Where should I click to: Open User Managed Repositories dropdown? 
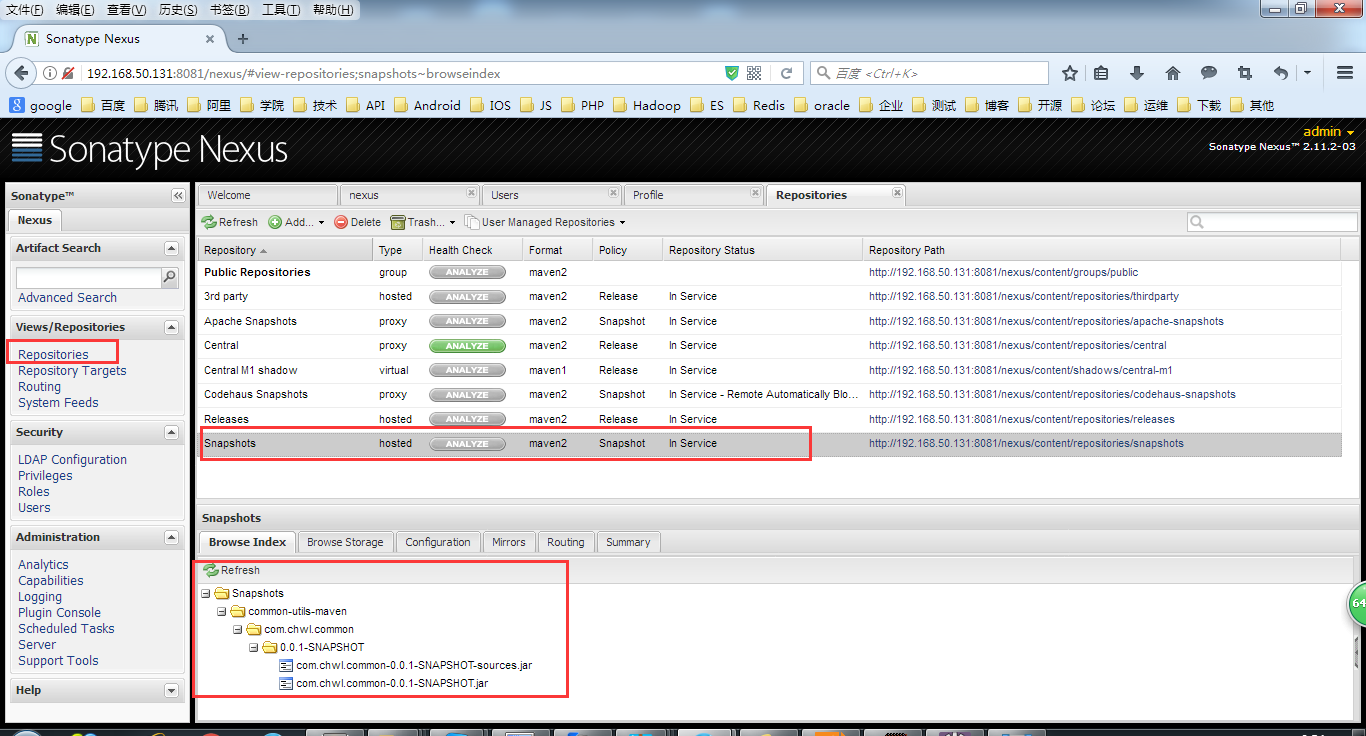(545, 222)
